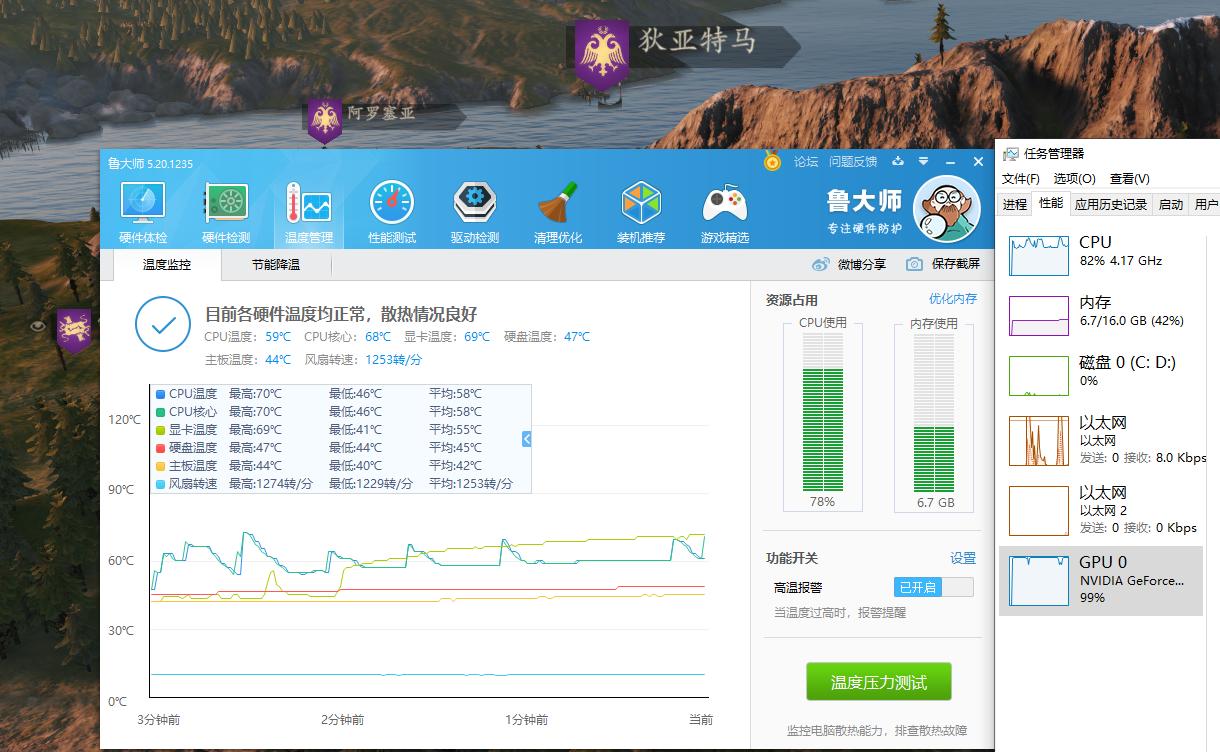Click the blue checkmark status circle
The height and width of the screenshot is (752, 1220).
point(163,324)
